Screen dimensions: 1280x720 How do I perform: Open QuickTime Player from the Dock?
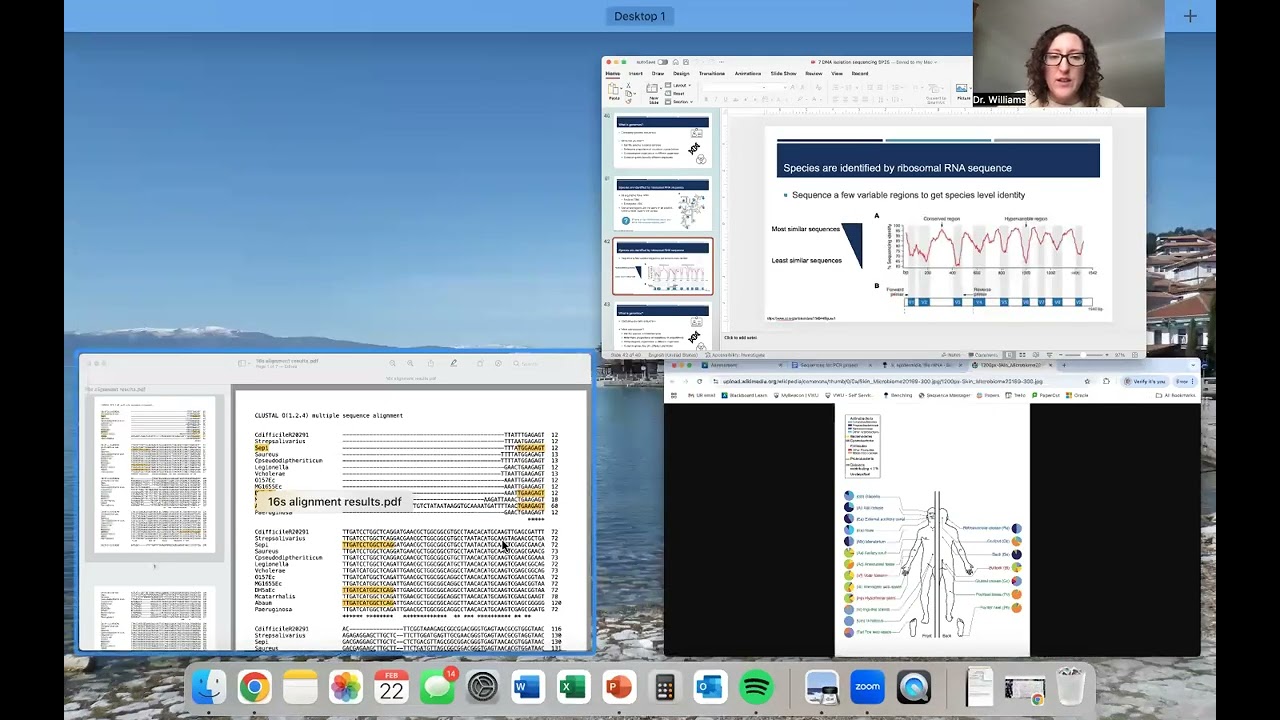point(913,687)
